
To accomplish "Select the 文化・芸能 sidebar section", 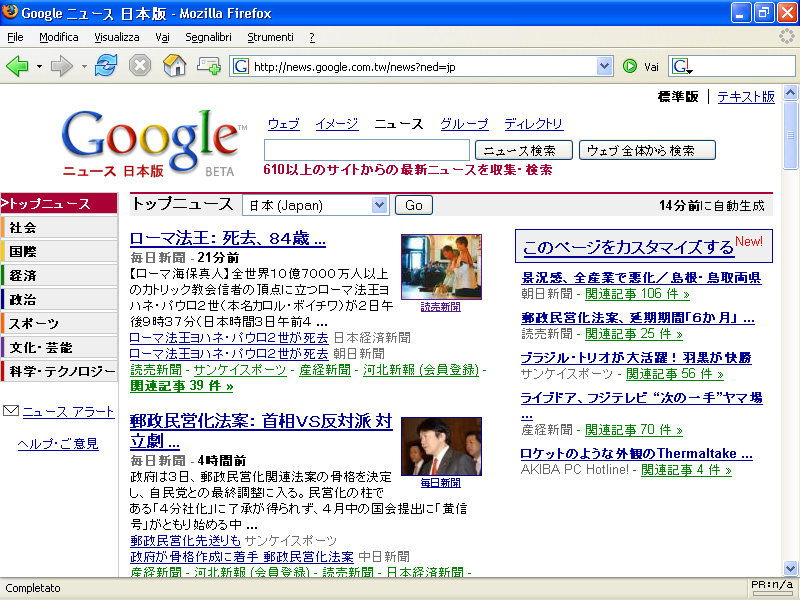I will (59, 347).
